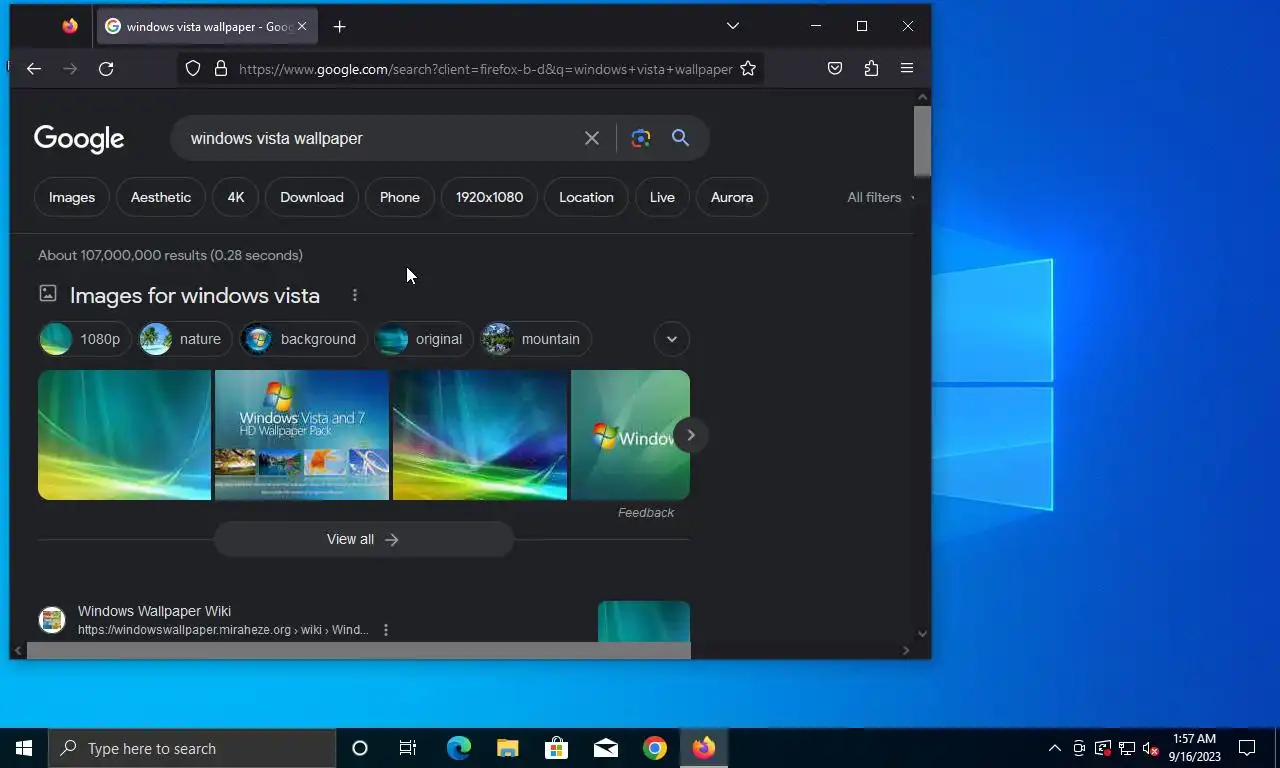Show hidden system tray icons
The height and width of the screenshot is (768, 1280).
1055,748
